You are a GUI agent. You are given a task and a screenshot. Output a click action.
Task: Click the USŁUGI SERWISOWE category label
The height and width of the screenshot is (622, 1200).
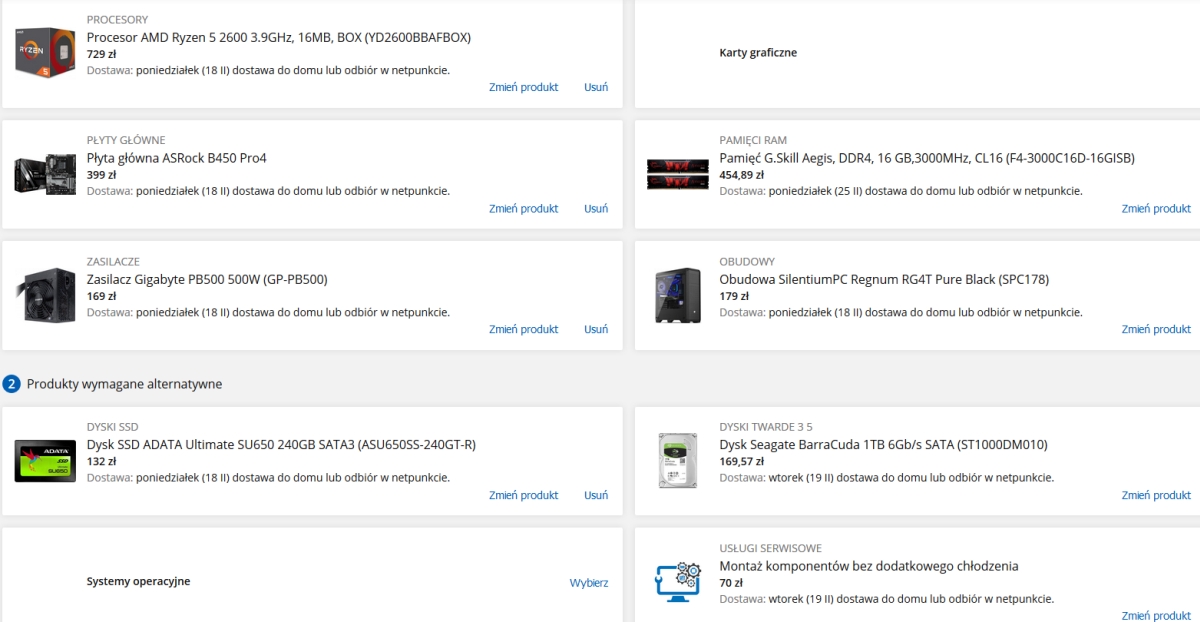[x=770, y=548]
